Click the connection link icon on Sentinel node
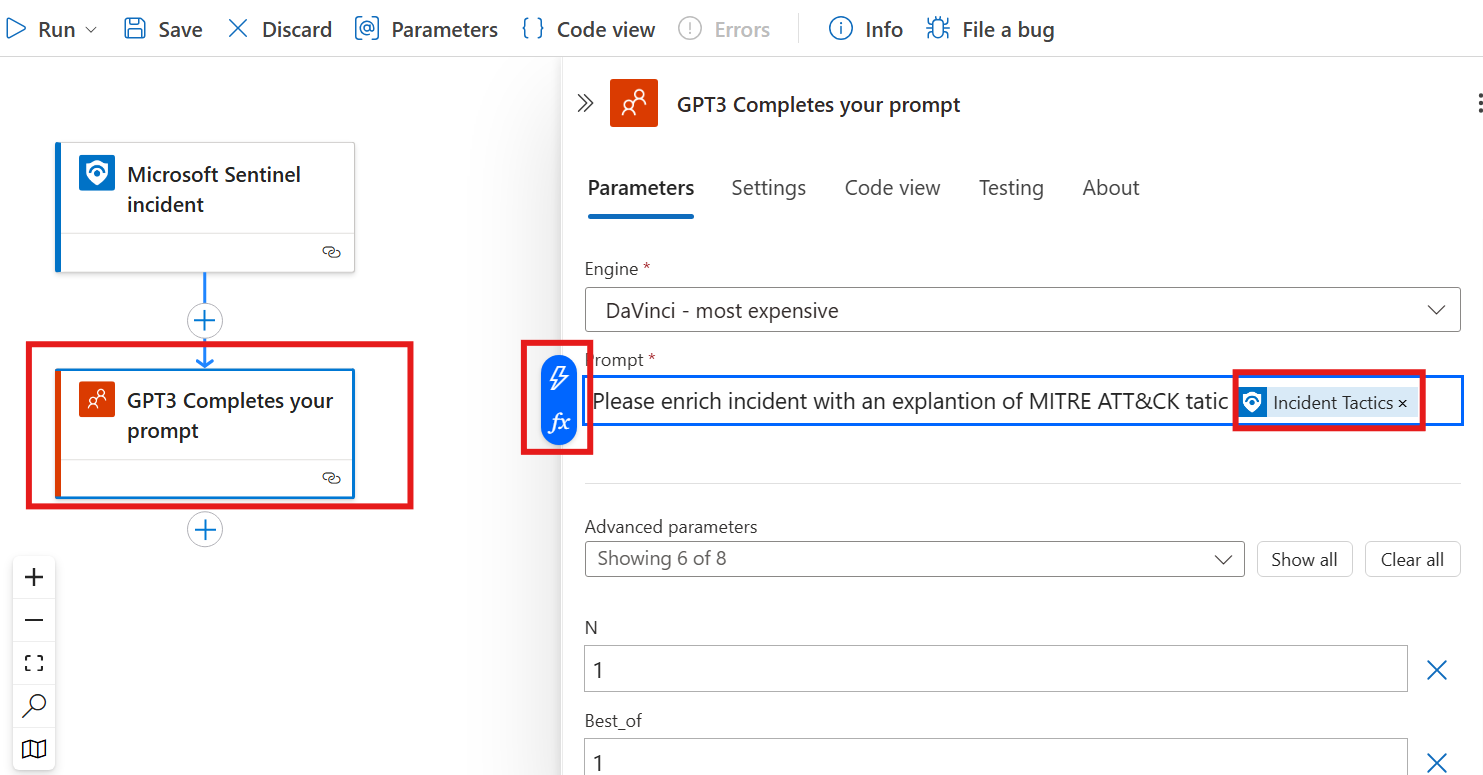 [x=331, y=252]
